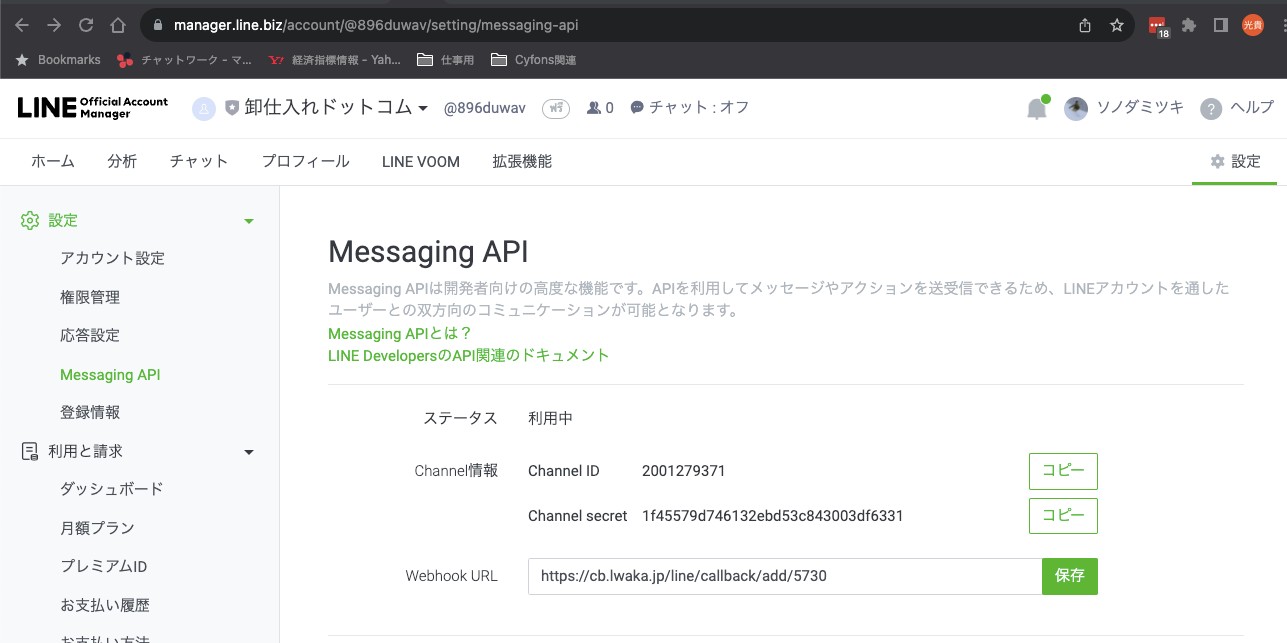Reload the page
Viewport: 1287px width, 643px height.
point(86,25)
